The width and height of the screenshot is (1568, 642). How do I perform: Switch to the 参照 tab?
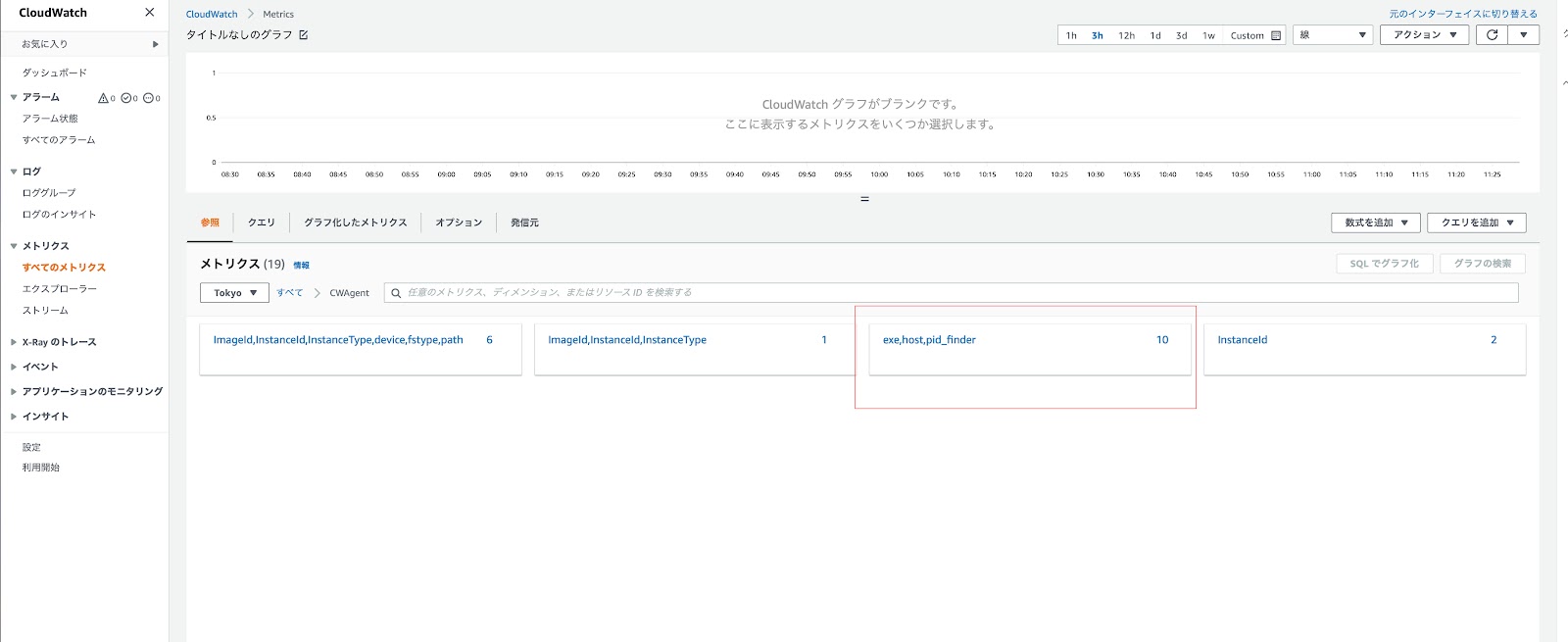210,222
